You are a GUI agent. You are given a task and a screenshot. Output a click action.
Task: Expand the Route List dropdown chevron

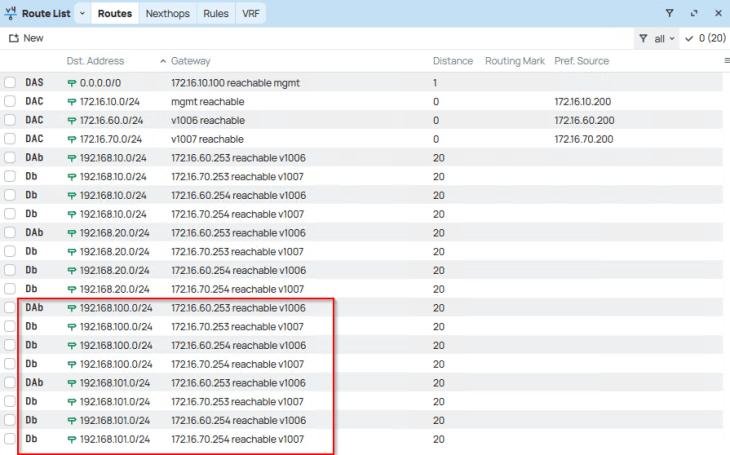[82, 14]
